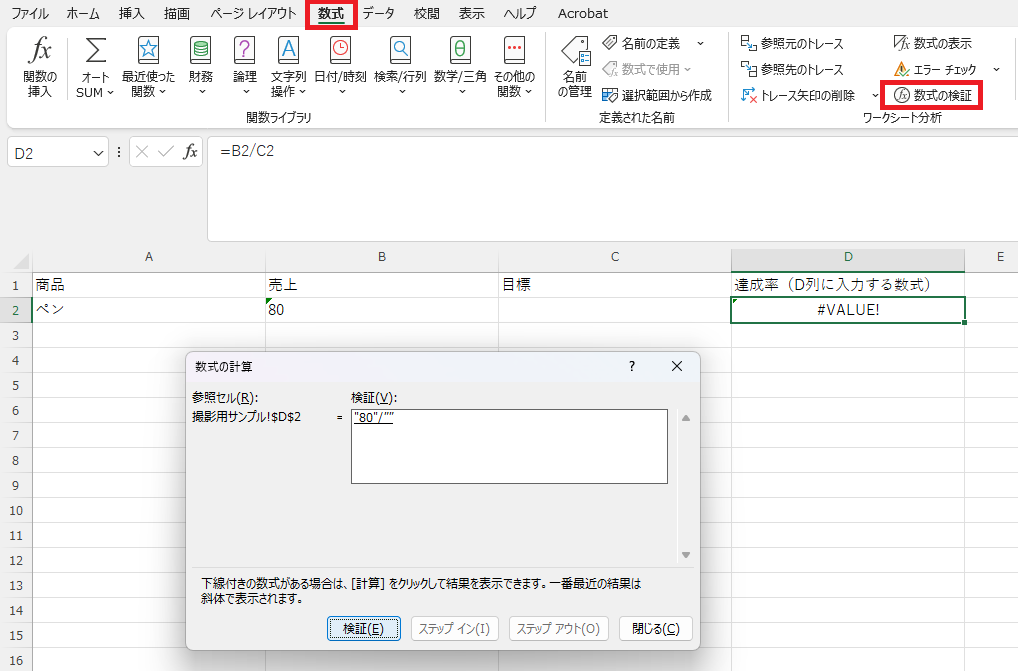1018x671 pixels.
Task: Expand the Error Checking dropdown arrow
Action: click(x=997, y=69)
